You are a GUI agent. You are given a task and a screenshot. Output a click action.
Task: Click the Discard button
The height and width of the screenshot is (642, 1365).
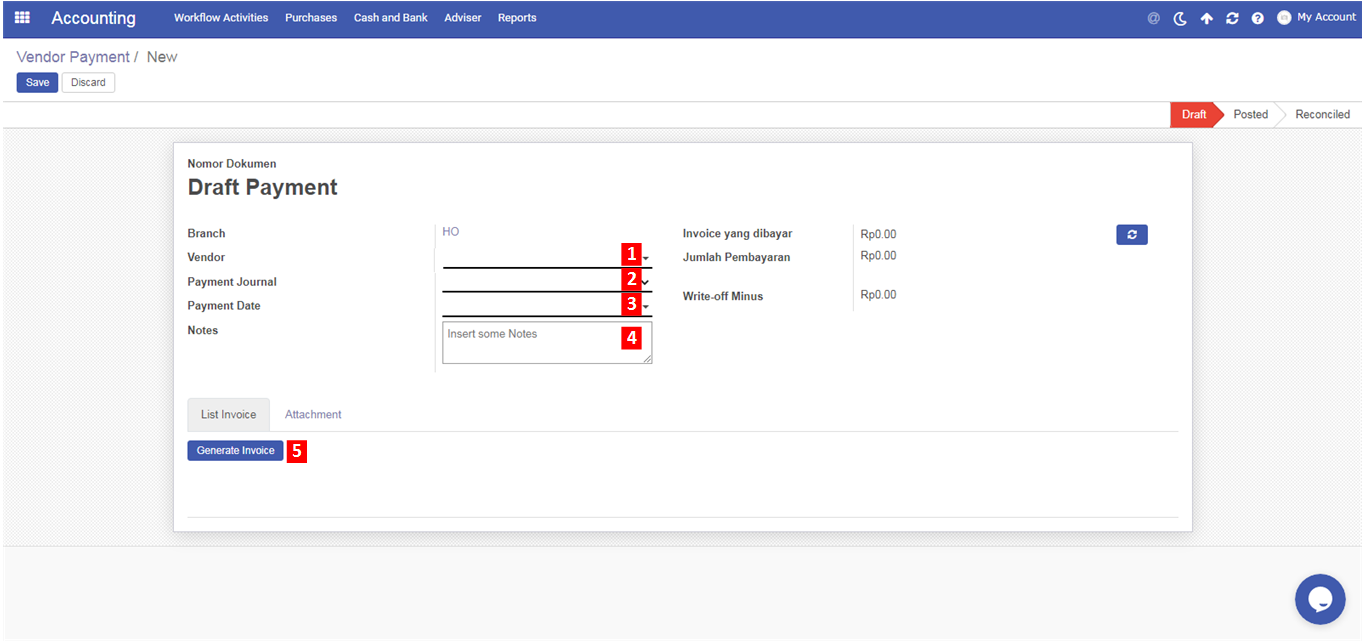pos(88,82)
